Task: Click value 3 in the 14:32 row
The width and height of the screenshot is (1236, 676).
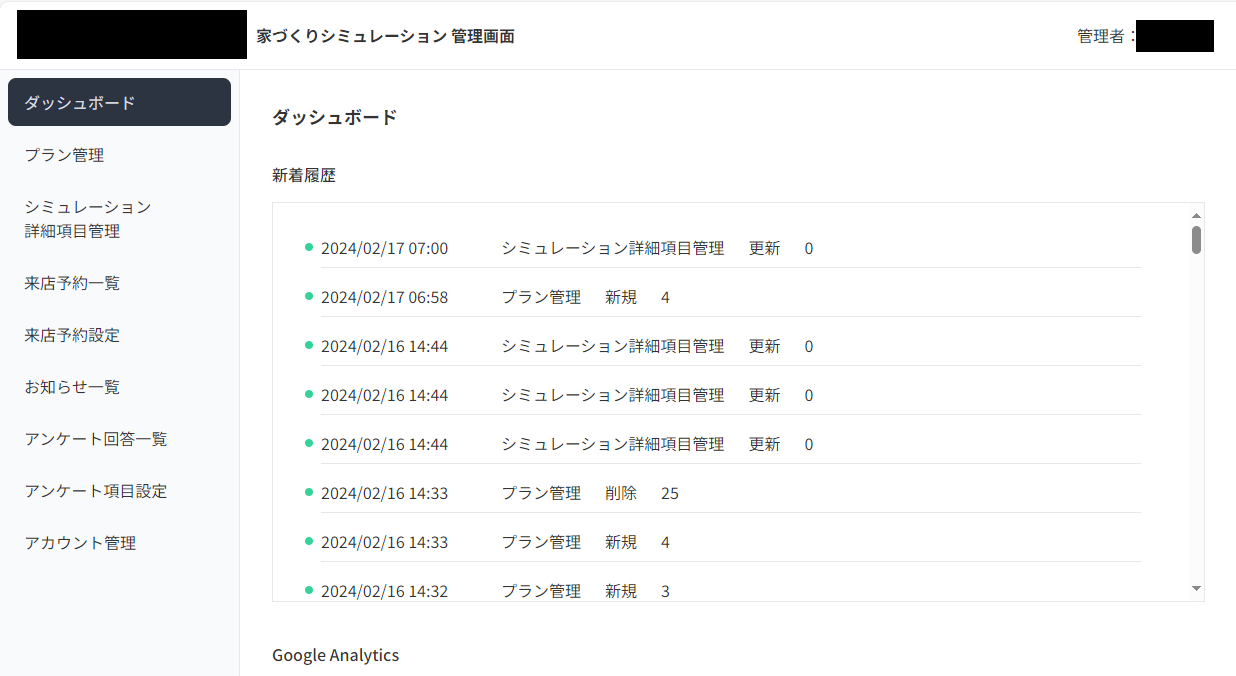Action: click(666, 591)
